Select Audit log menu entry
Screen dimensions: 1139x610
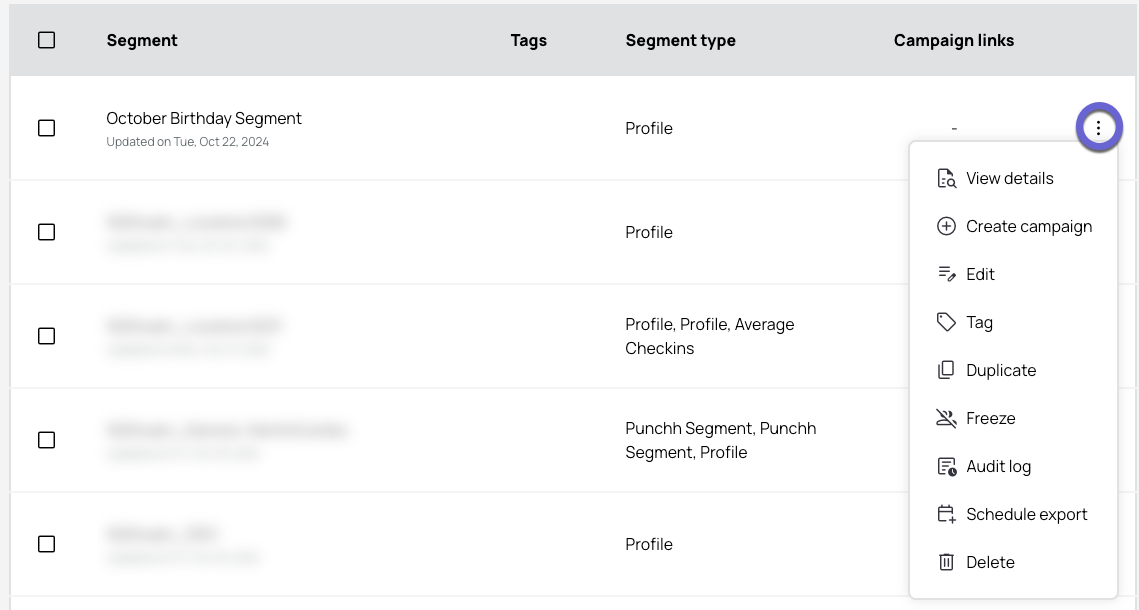click(x=1013, y=466)
